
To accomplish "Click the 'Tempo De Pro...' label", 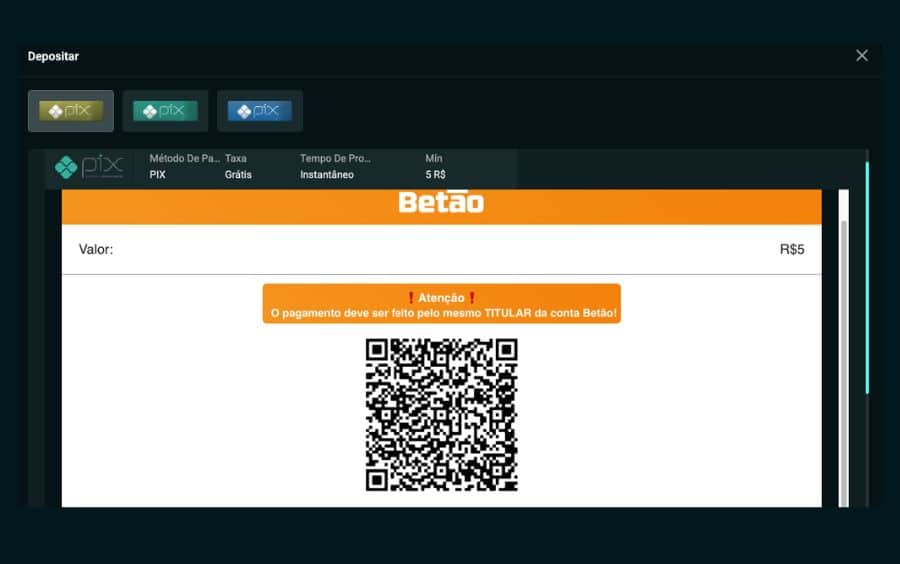I will tap(335, 158).
